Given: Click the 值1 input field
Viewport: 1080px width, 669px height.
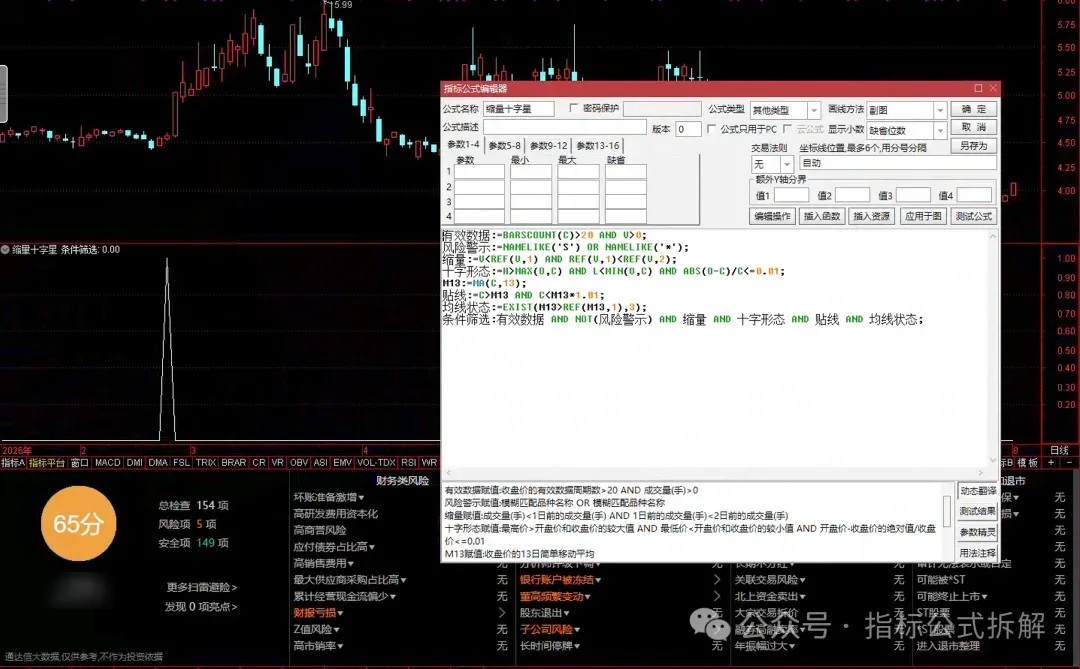Looking at the screenshot, I should pos(791,195).
